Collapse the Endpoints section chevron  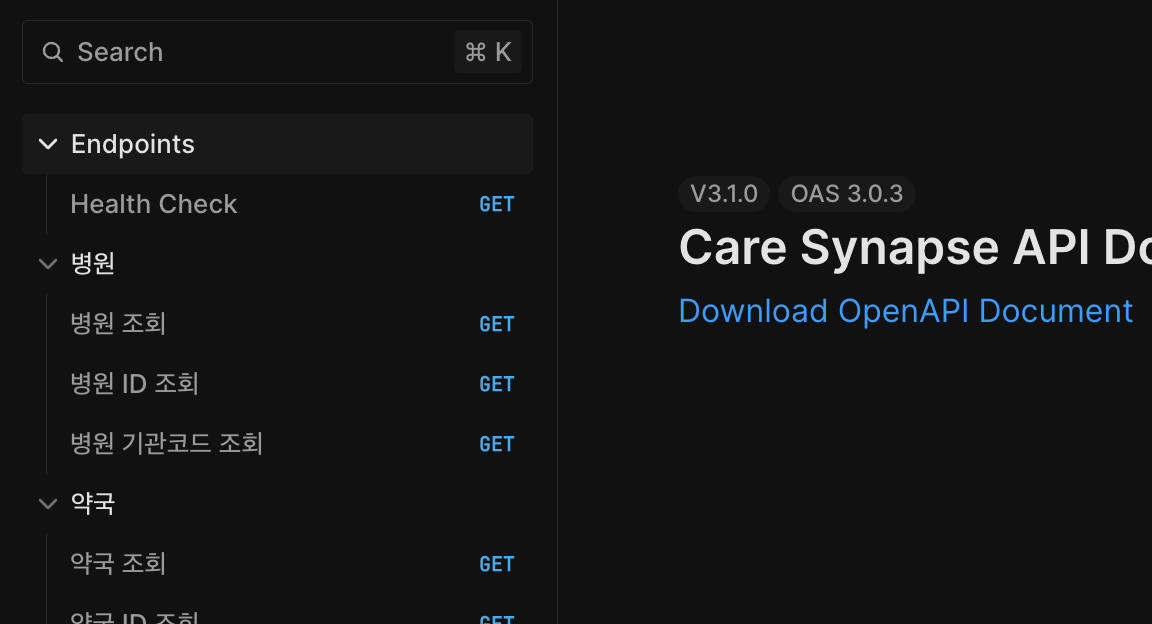47,144
